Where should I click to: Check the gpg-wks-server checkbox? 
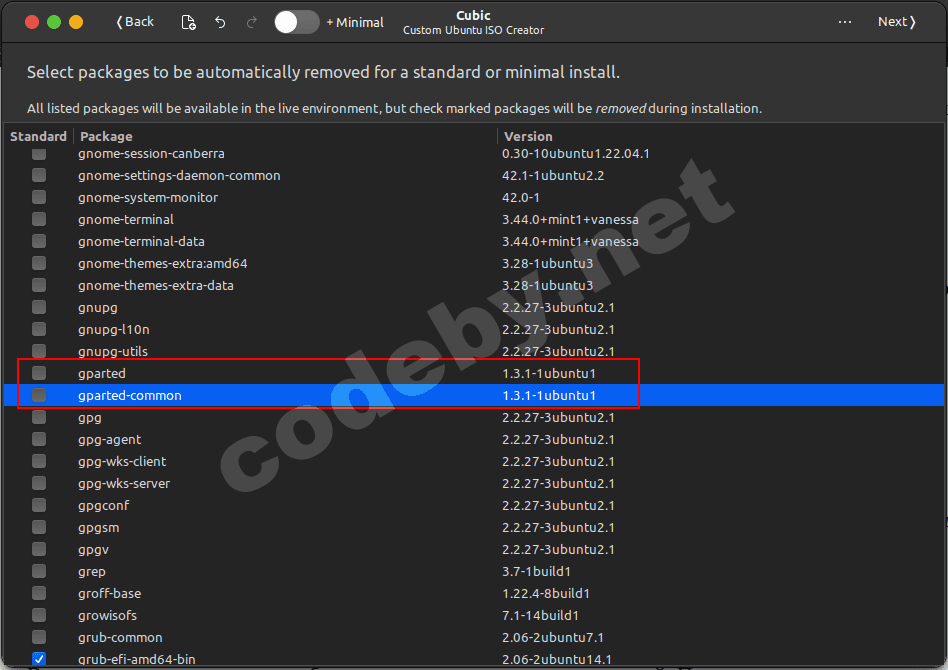click(x=39, y=483)
